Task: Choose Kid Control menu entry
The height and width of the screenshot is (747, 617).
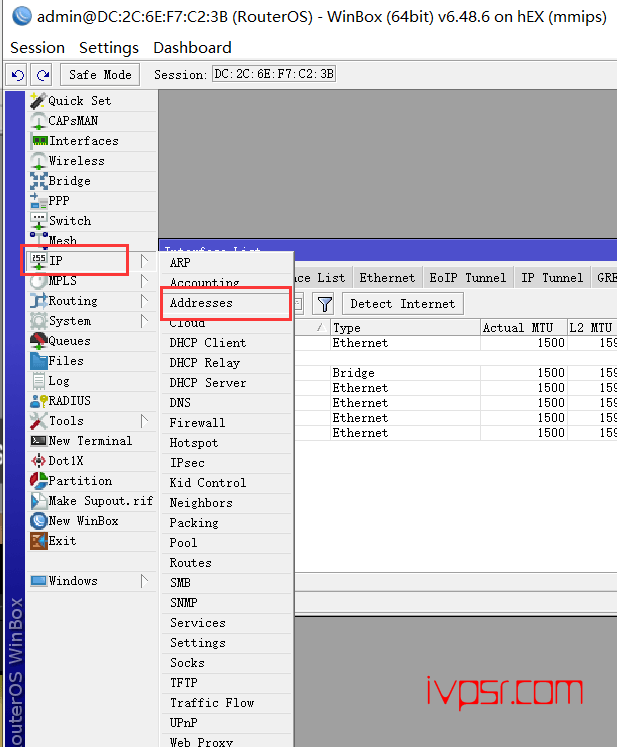Action: (226, 483)
